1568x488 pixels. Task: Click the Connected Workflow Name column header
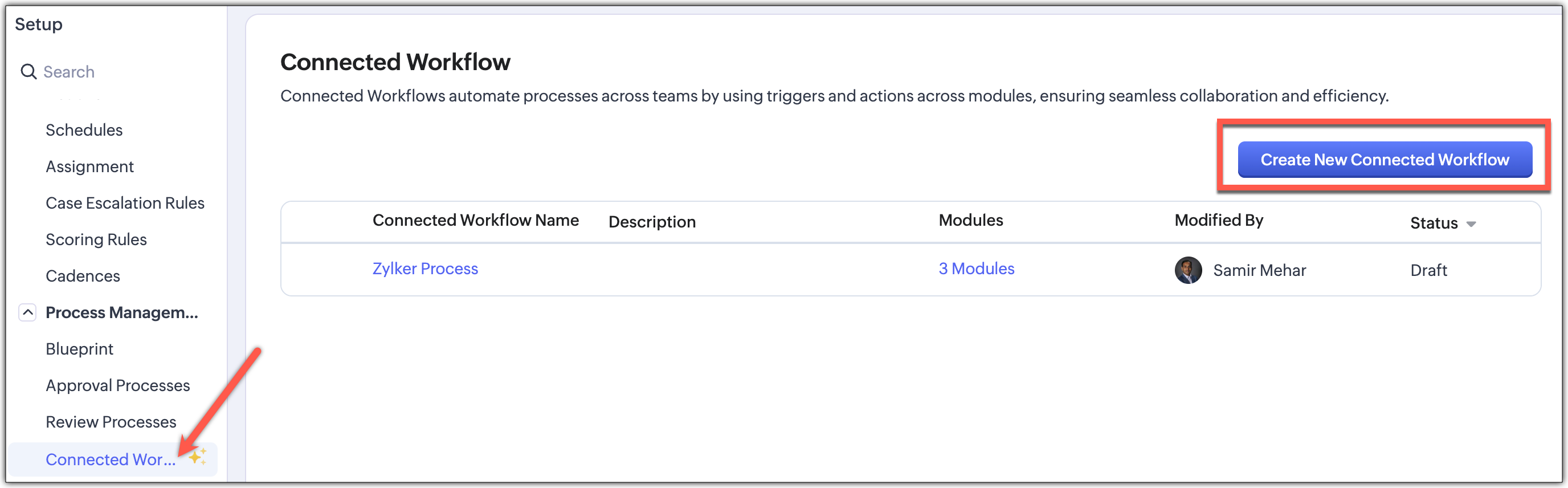(x=475, y=221)
